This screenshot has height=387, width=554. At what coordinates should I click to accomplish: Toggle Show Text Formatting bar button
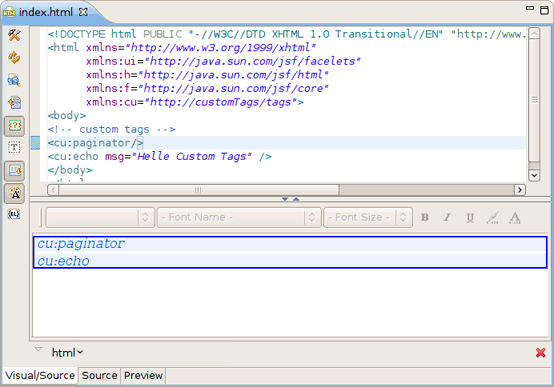pos(14,193)
